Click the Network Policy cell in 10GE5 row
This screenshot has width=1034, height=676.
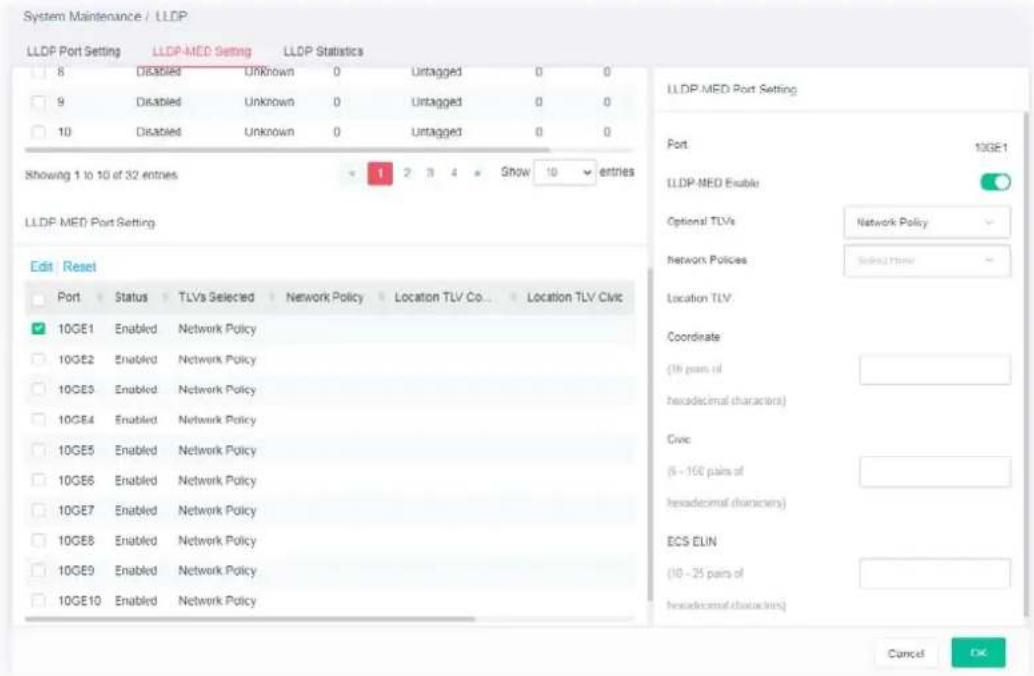(217, 450)
